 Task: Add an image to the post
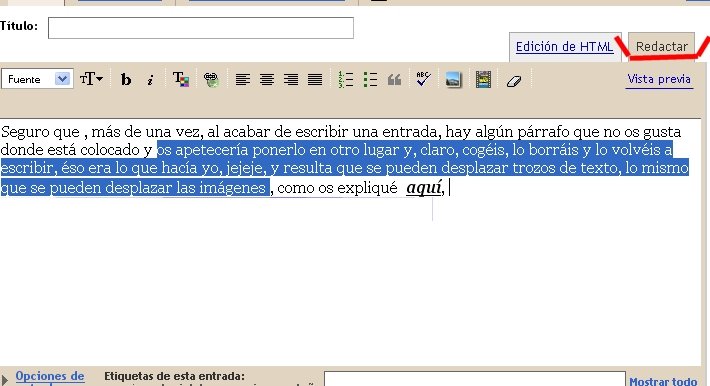453,80
